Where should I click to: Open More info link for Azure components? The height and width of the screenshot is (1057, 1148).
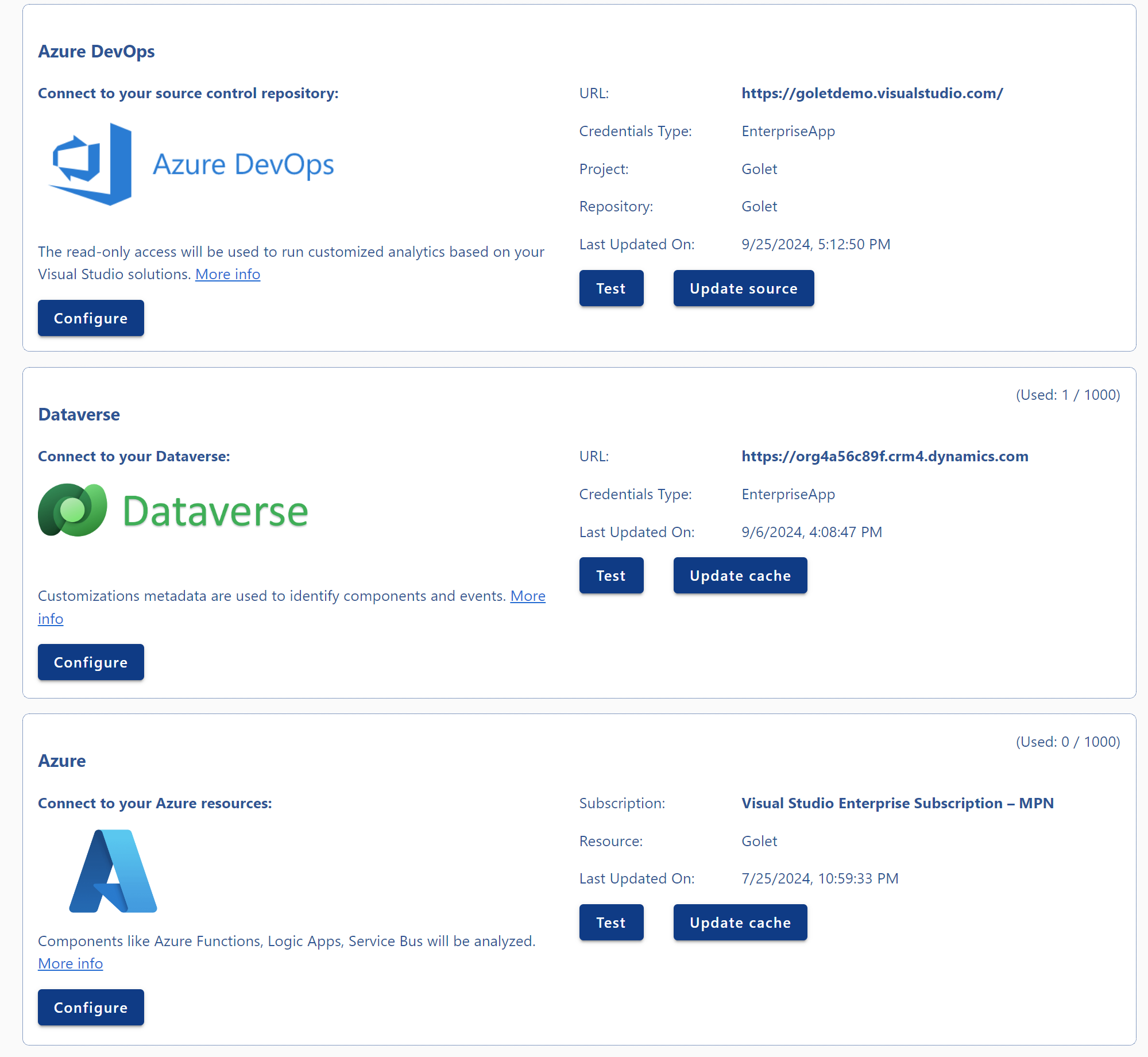(x=71, y=964)
